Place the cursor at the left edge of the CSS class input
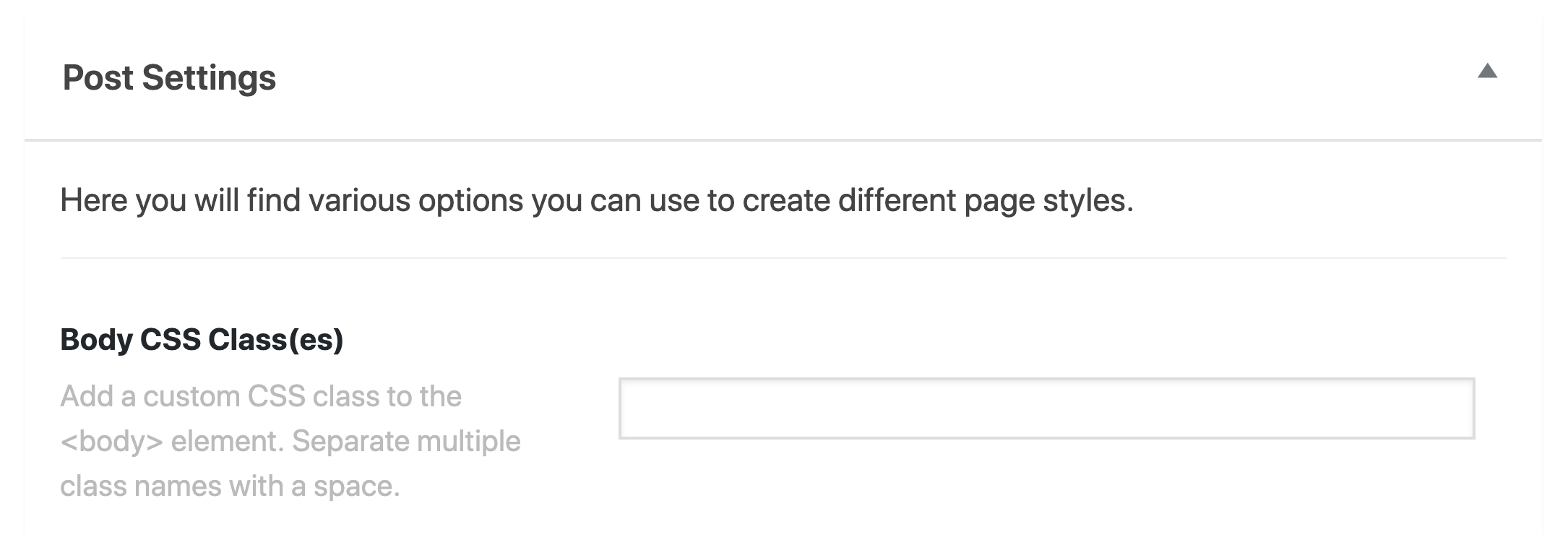The width and height of the screenshot is (1568, 535). click(630, 408)
